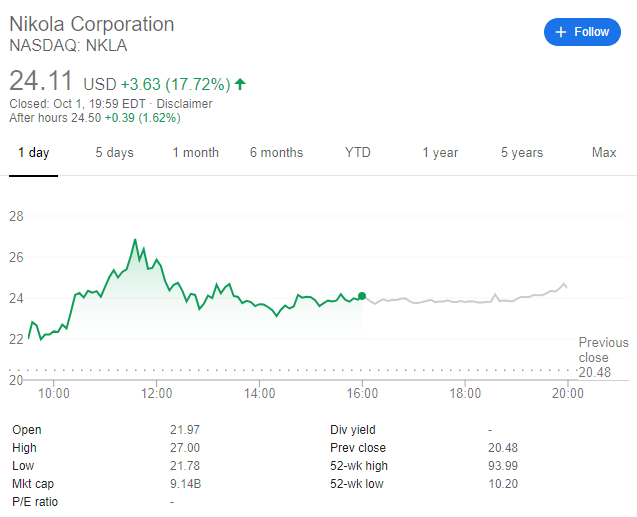The height and width of the screenshot is (517, 637).
Task: Click the 10:00 time axis label
Action: point(54,394)
